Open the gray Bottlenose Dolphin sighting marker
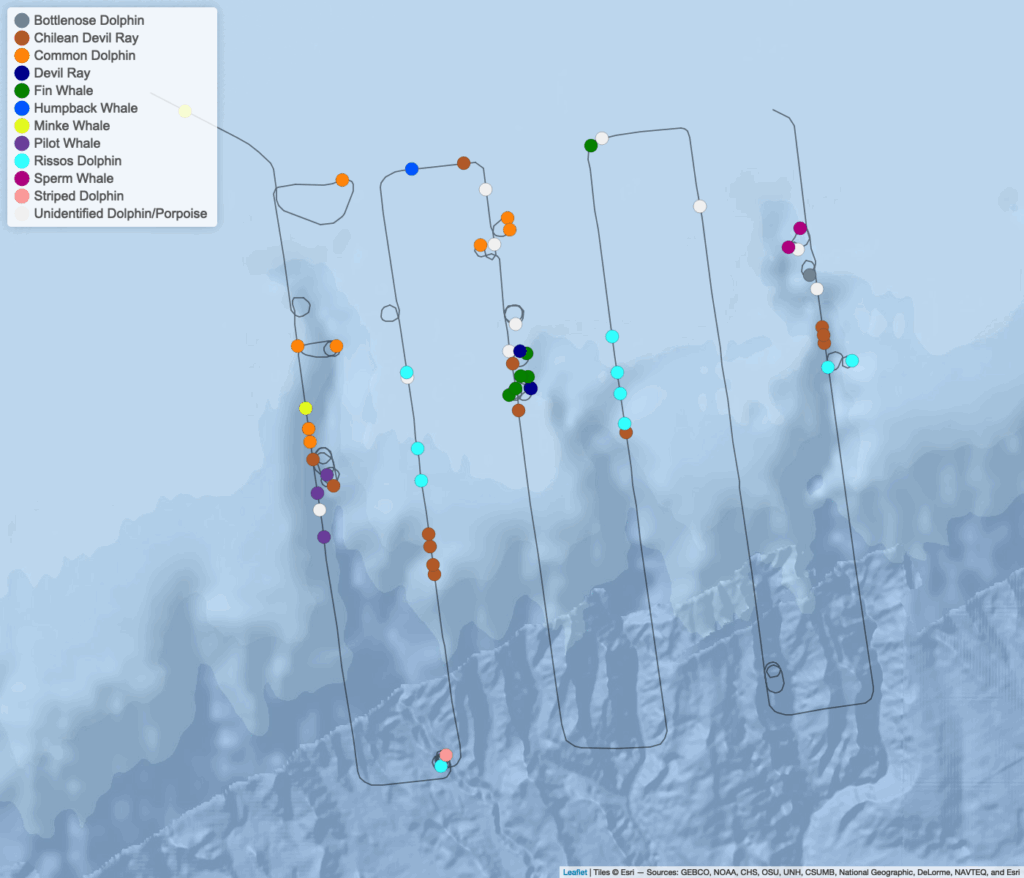 (809, 274)
